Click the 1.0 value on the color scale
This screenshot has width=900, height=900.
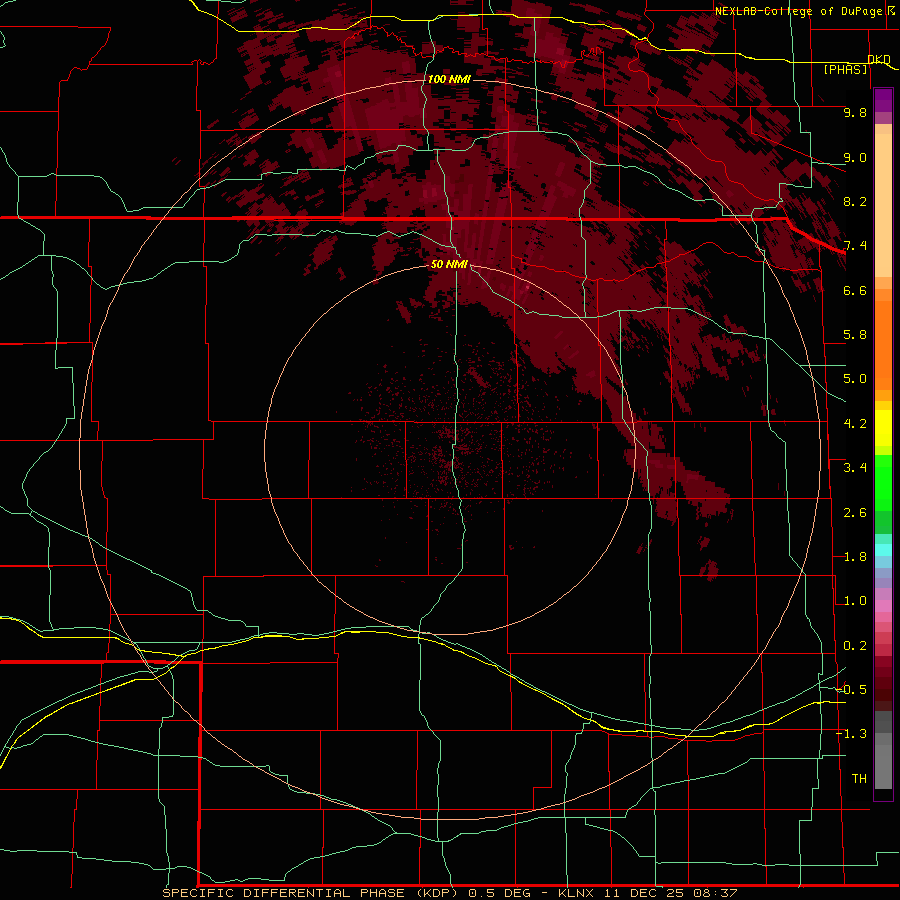coord(855,601)
